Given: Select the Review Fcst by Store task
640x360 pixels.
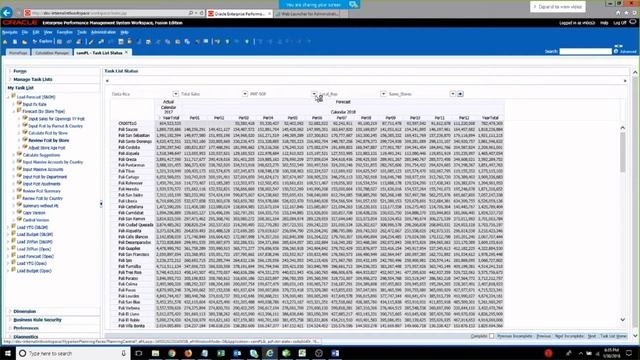Looking at the screenshot, I should tap(49, 140).
